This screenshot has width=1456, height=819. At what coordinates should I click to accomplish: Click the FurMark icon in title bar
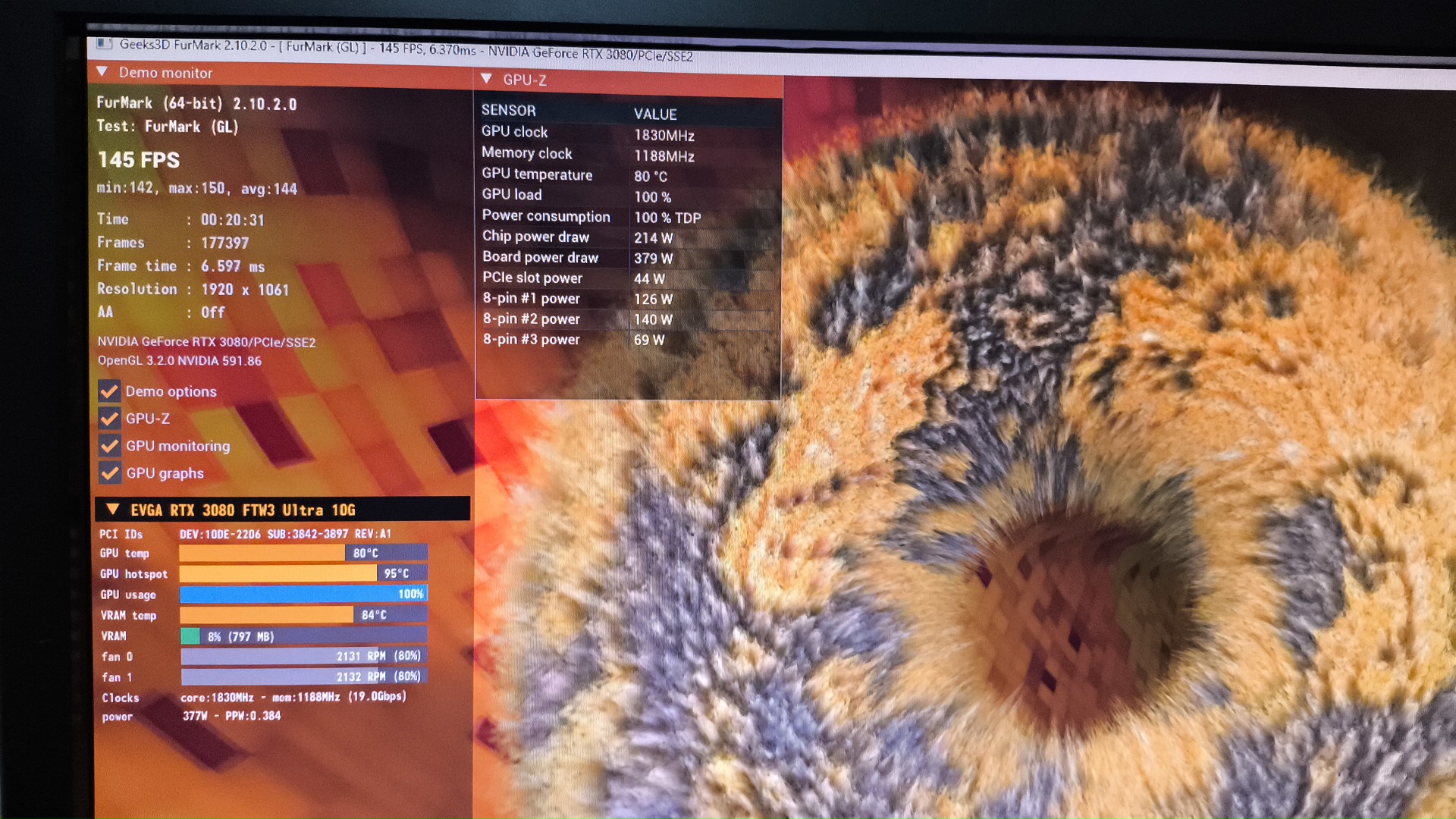(x=104, y=44)
